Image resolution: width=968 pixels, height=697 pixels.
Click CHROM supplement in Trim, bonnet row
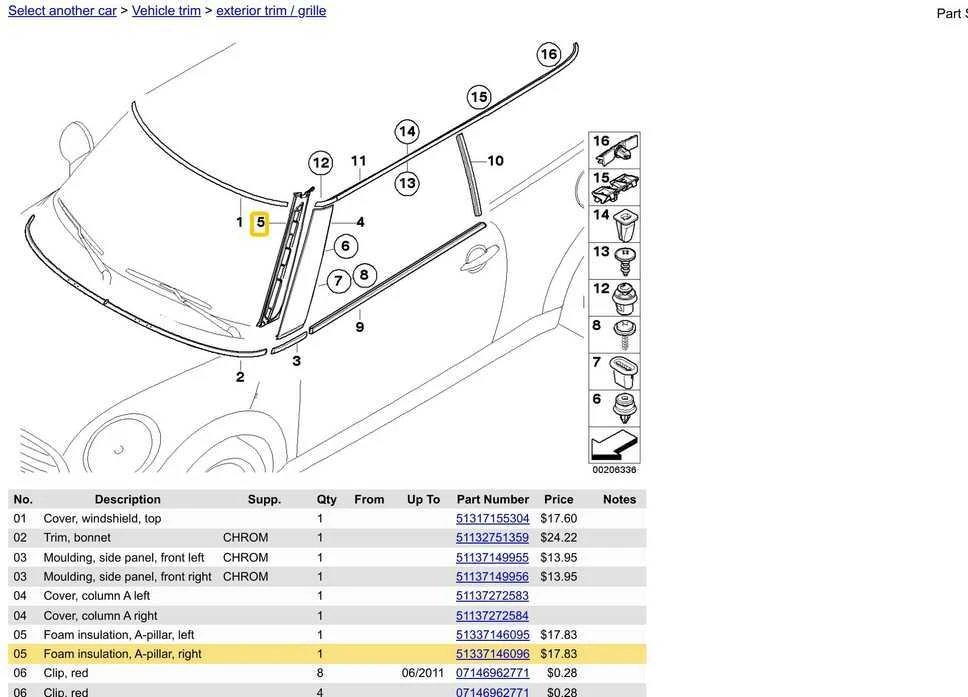[x=246, y=538]
